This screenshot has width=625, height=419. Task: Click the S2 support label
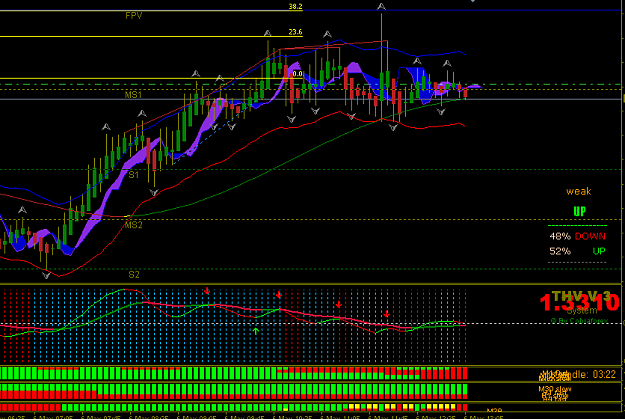134,275
